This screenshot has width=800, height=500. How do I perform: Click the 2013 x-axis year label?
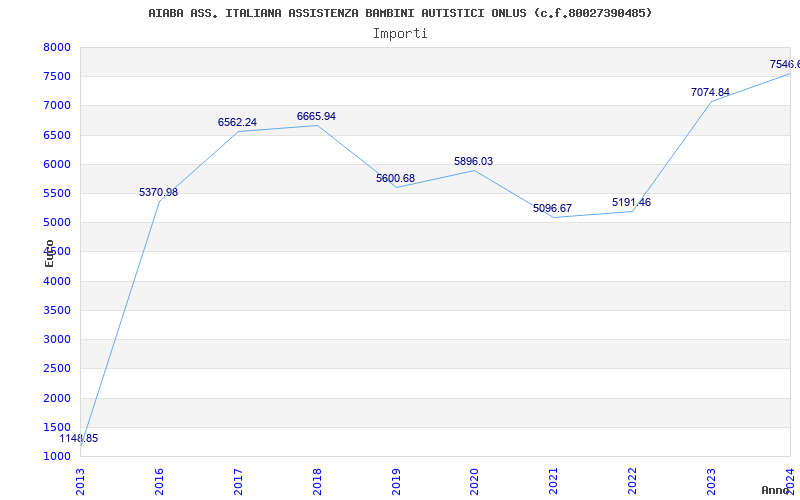80,482
